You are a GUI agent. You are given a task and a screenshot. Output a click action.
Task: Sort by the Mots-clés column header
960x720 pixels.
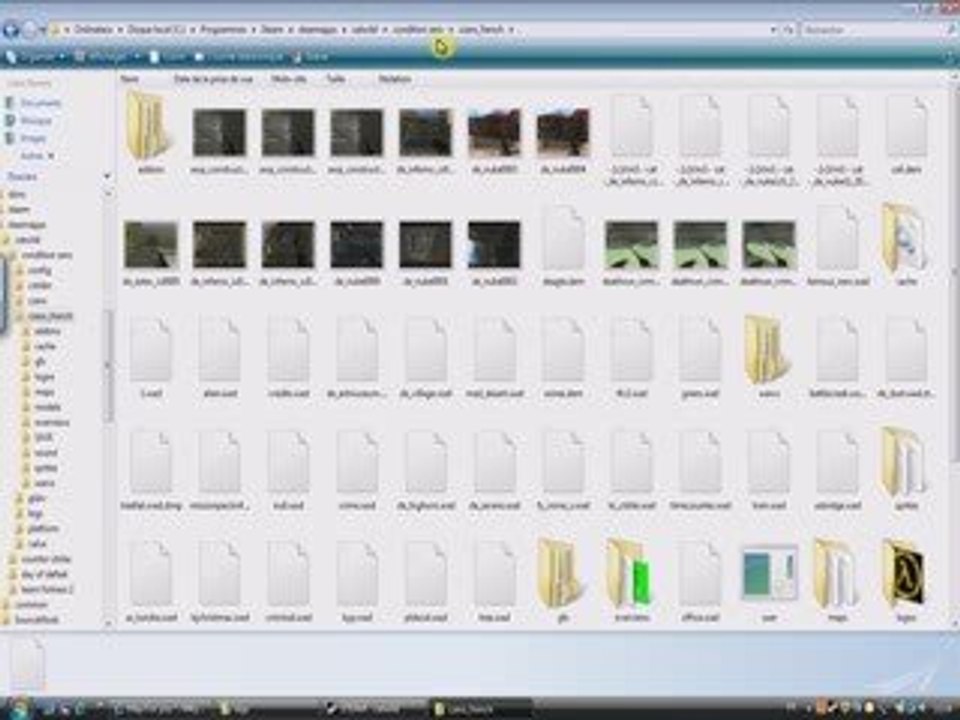288,79
